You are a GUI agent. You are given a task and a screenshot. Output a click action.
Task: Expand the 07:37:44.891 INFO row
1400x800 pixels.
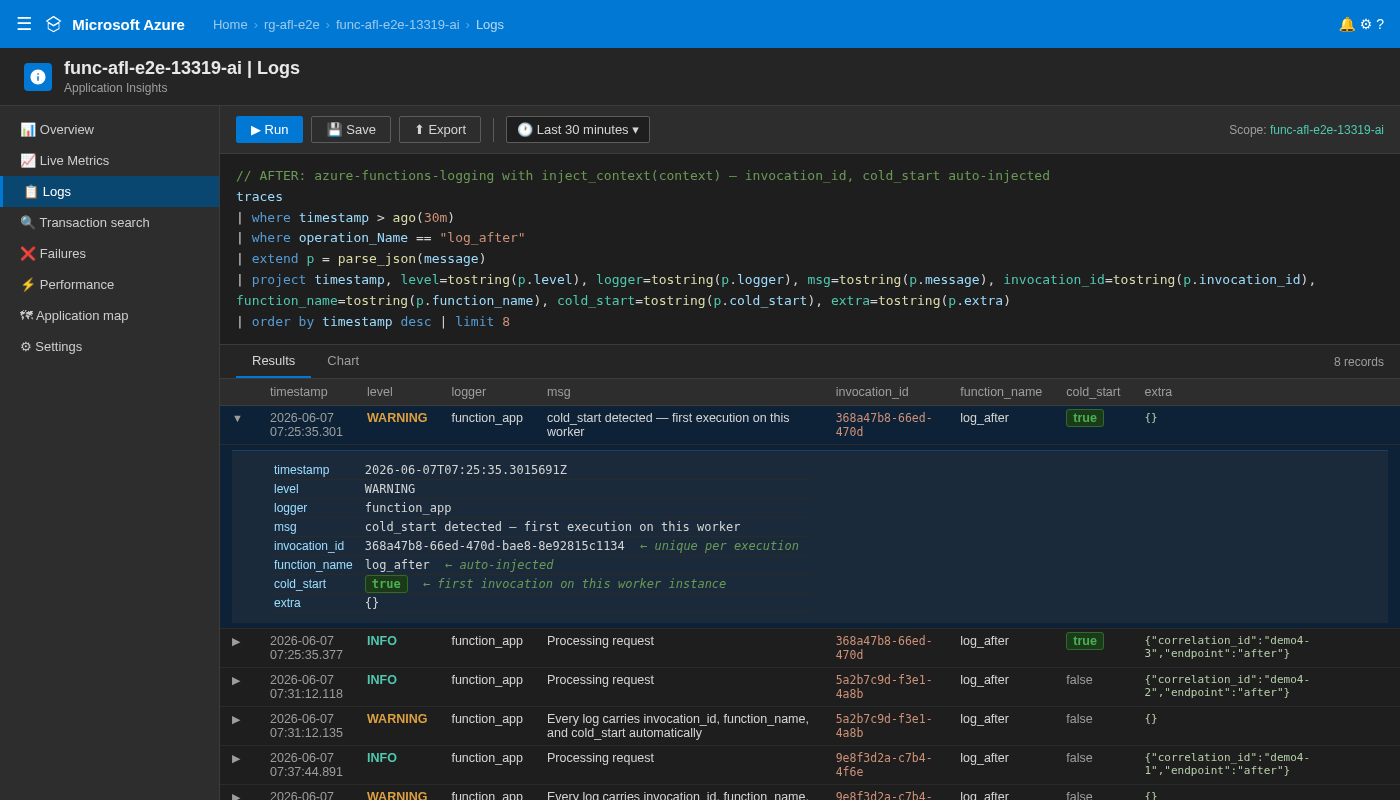click(237, 758)
